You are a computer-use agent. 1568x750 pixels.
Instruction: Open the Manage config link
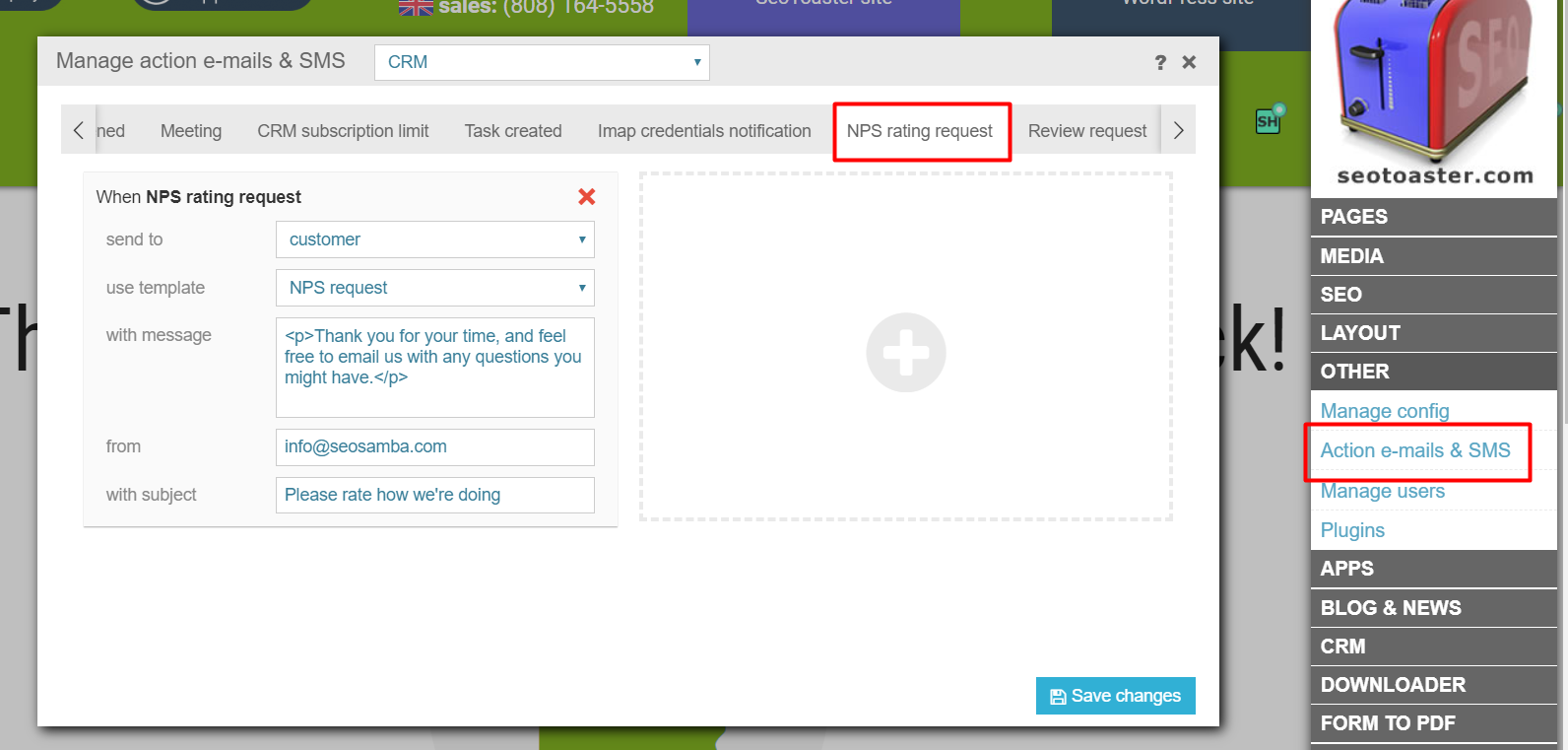pyautogui.click(x=1385, y=411)
